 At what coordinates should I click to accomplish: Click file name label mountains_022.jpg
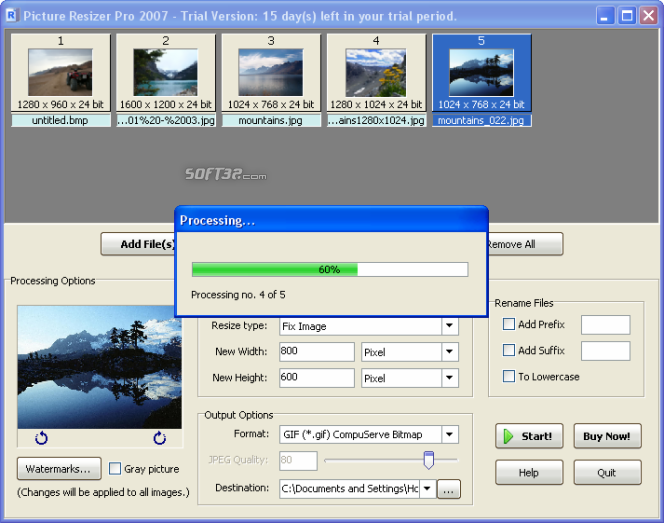[x=481, y=120]
